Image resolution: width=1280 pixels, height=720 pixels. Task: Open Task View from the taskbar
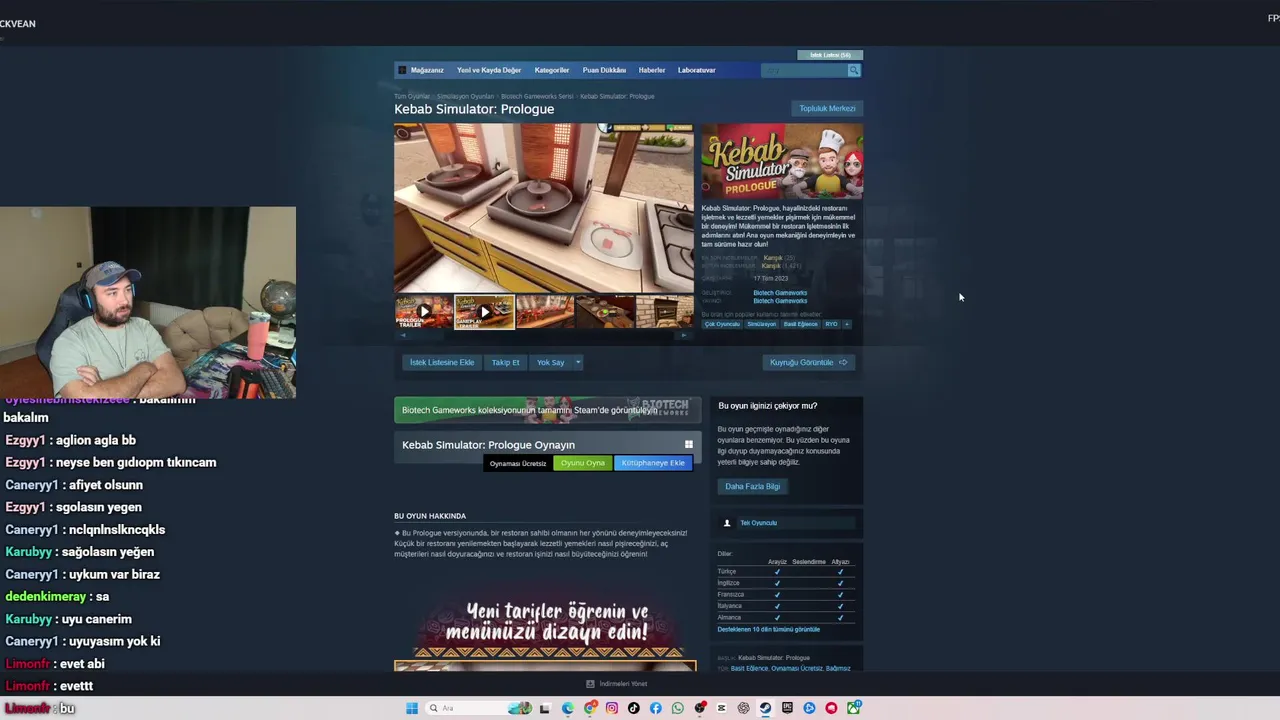coord(545,708)
